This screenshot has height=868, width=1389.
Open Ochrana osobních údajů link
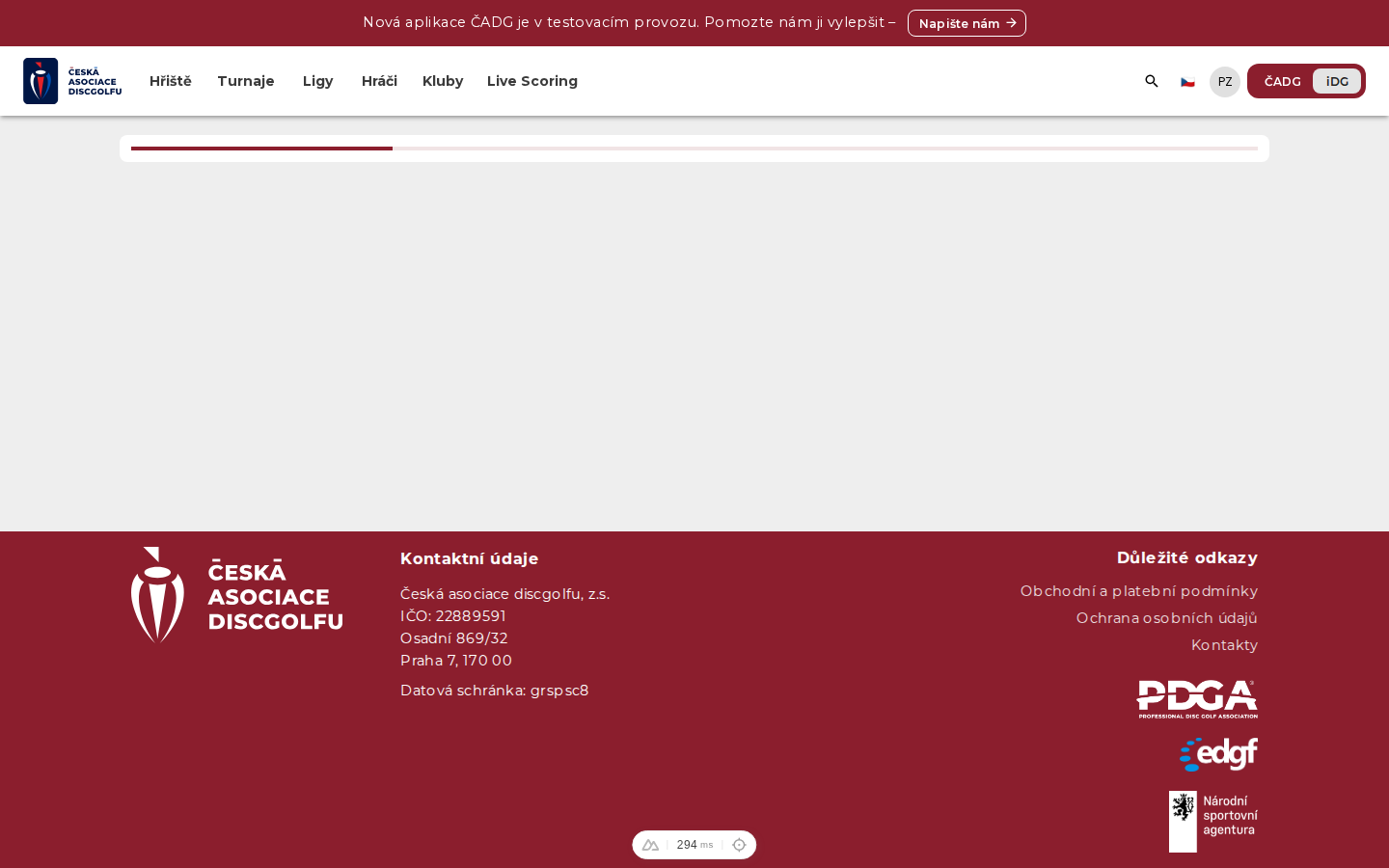coord(1167,618)
